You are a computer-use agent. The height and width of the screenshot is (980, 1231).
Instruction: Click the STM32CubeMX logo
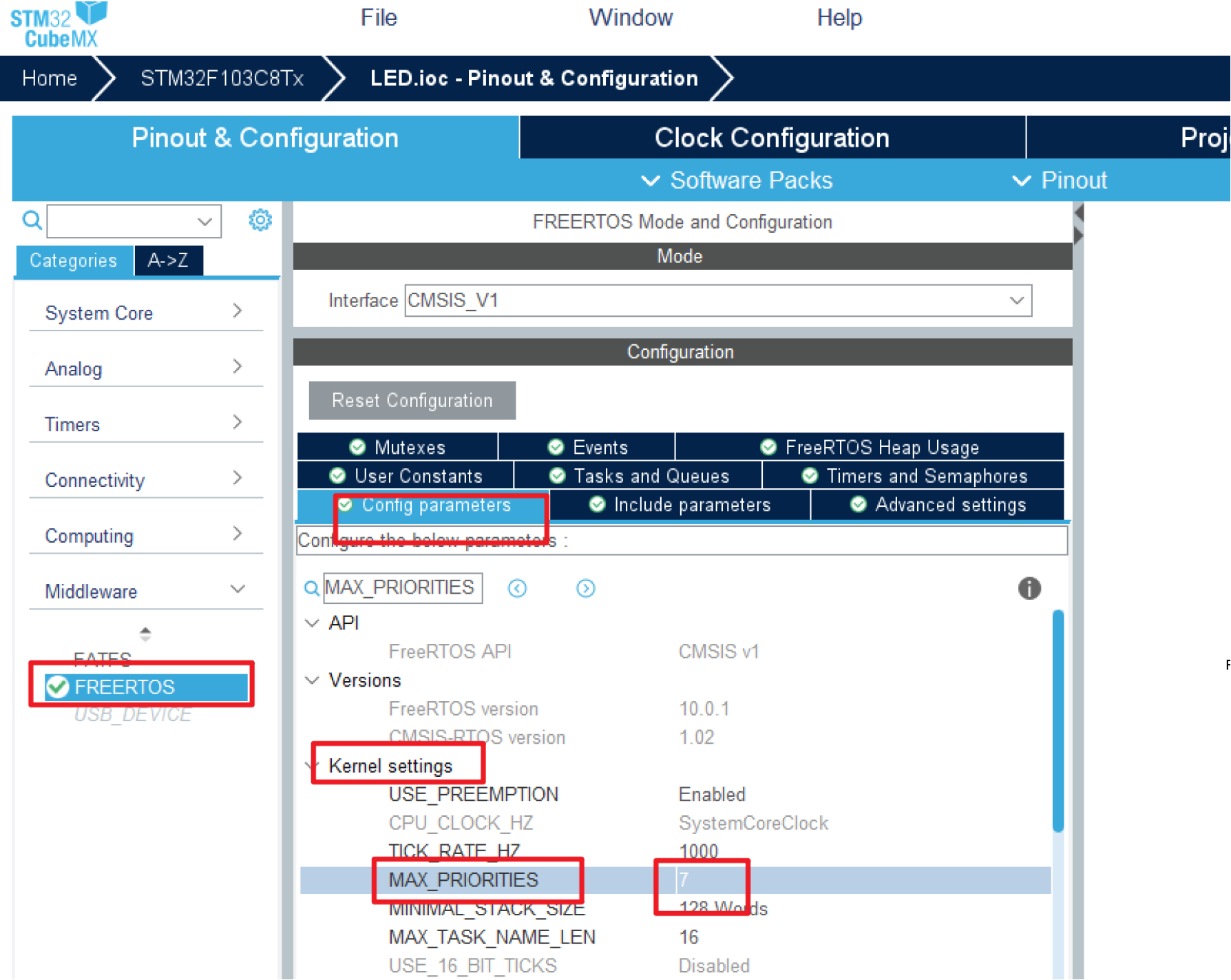(x=59, y=25)
